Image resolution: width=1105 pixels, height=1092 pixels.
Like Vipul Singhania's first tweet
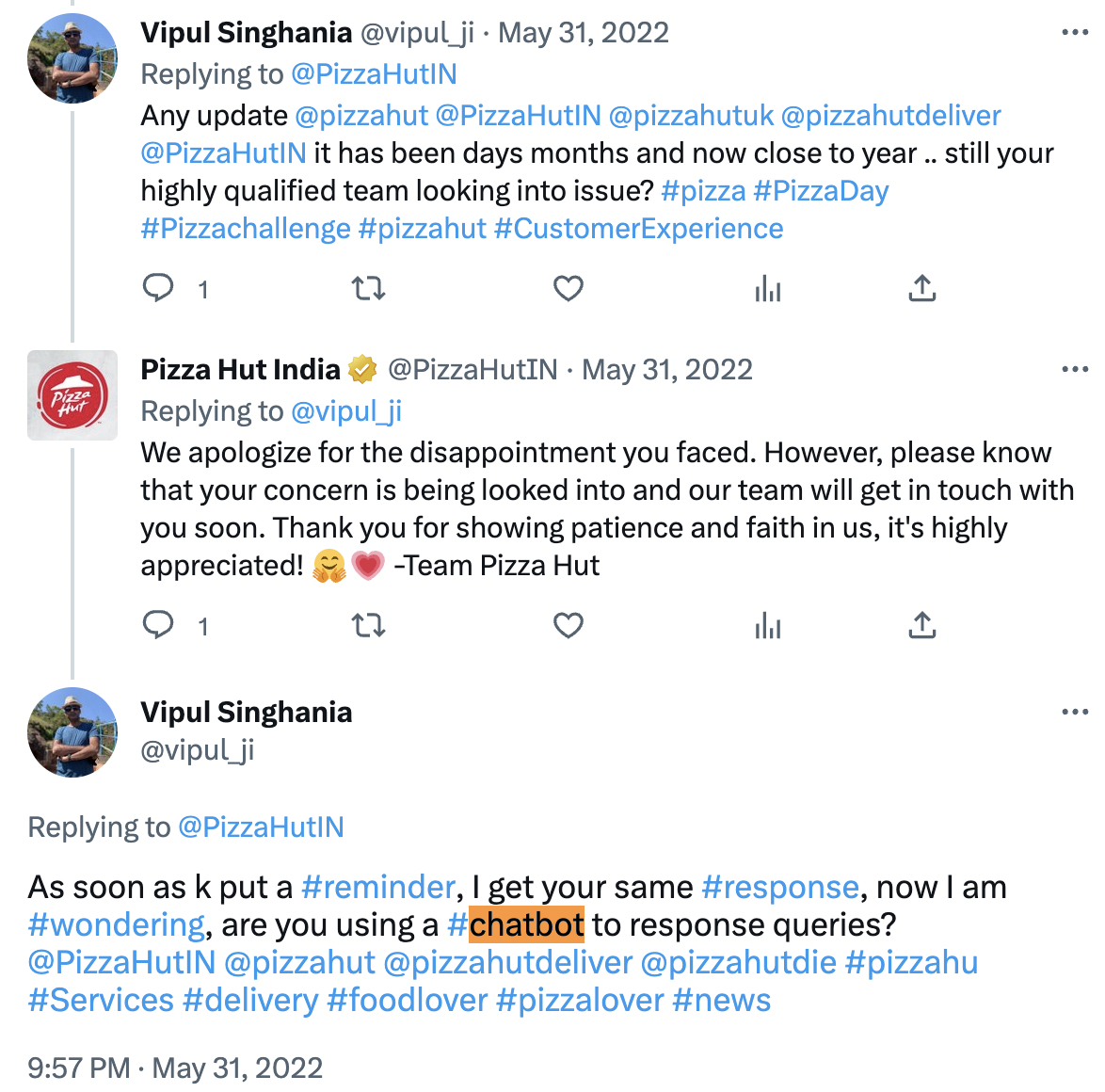pyautogui.click(x=568, y=288)
